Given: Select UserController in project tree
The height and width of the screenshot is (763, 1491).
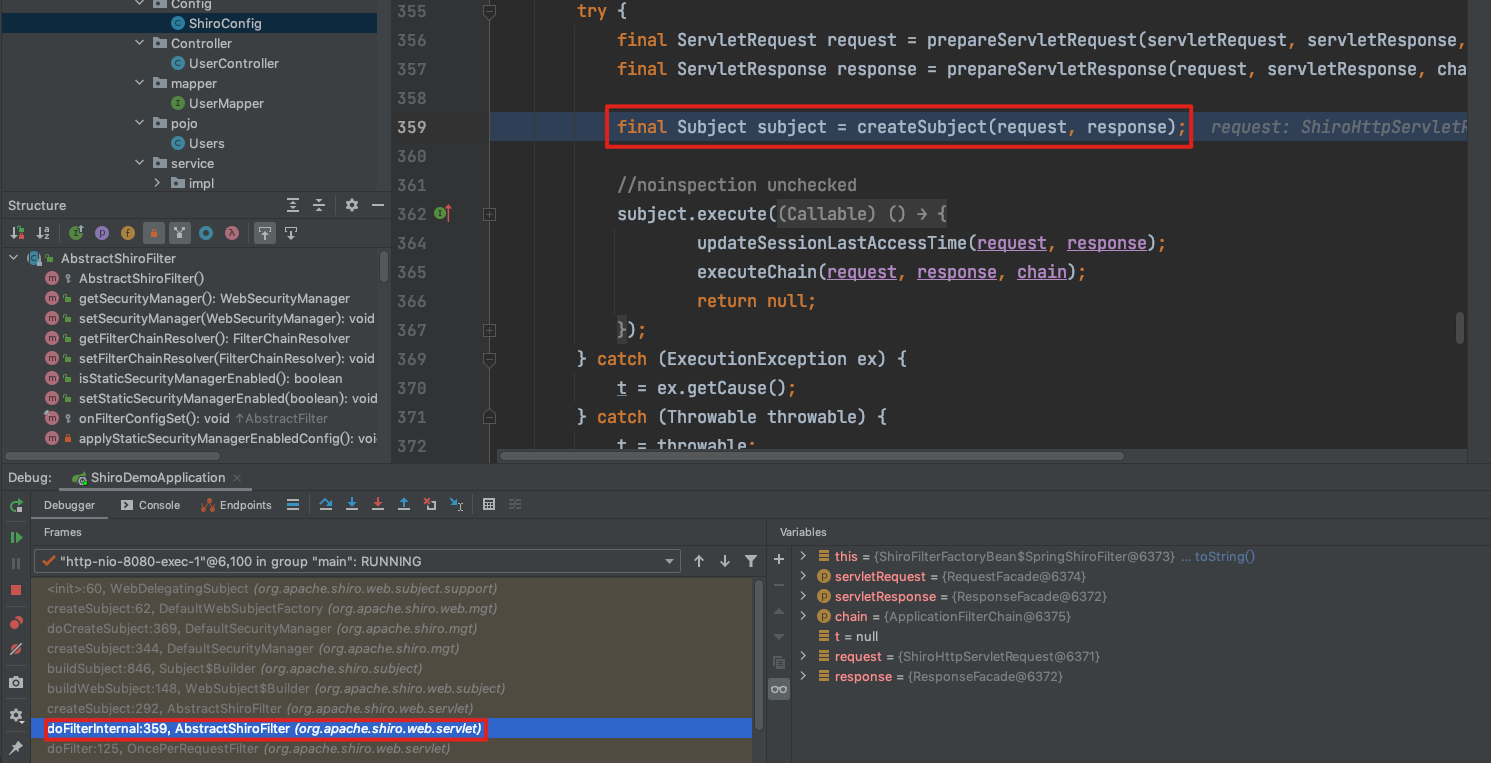Looking at the screenshot, I should (x=233, y=63).
